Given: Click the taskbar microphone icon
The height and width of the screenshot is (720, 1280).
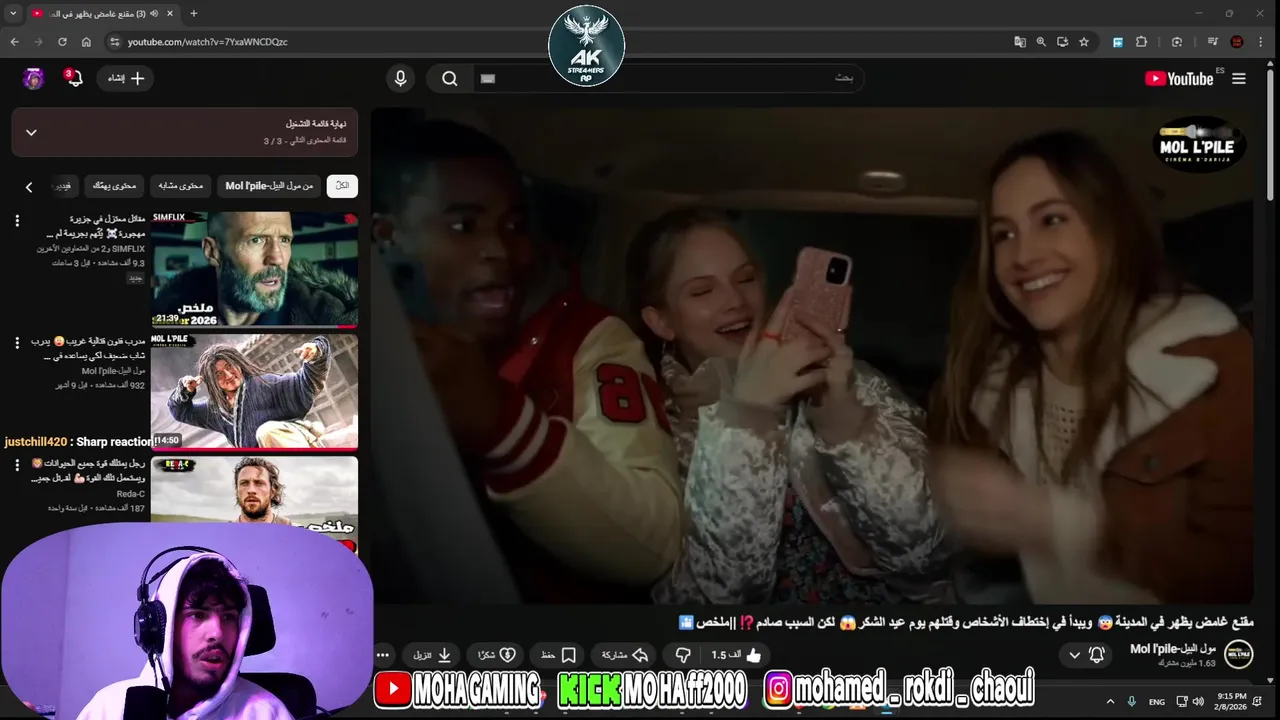Looking at the screenshot, I should pos(1132,702).
